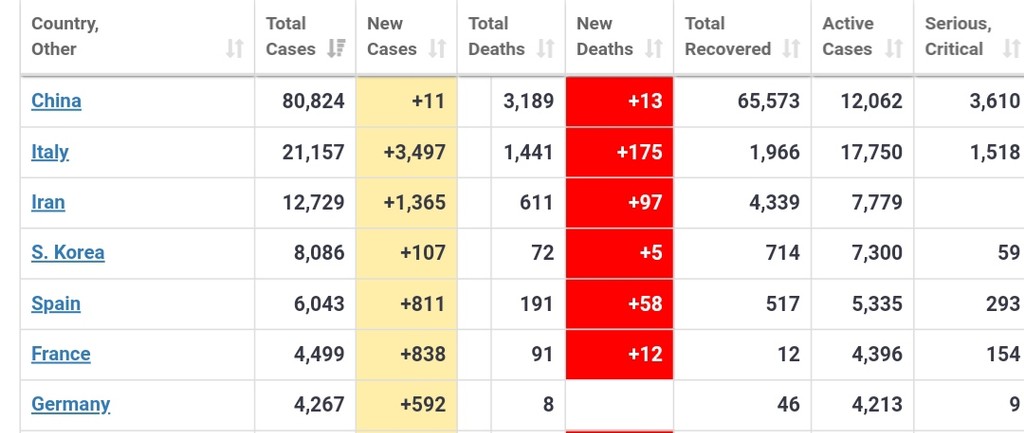Click the Total Cases sort arrow icon

click(336, 49)
